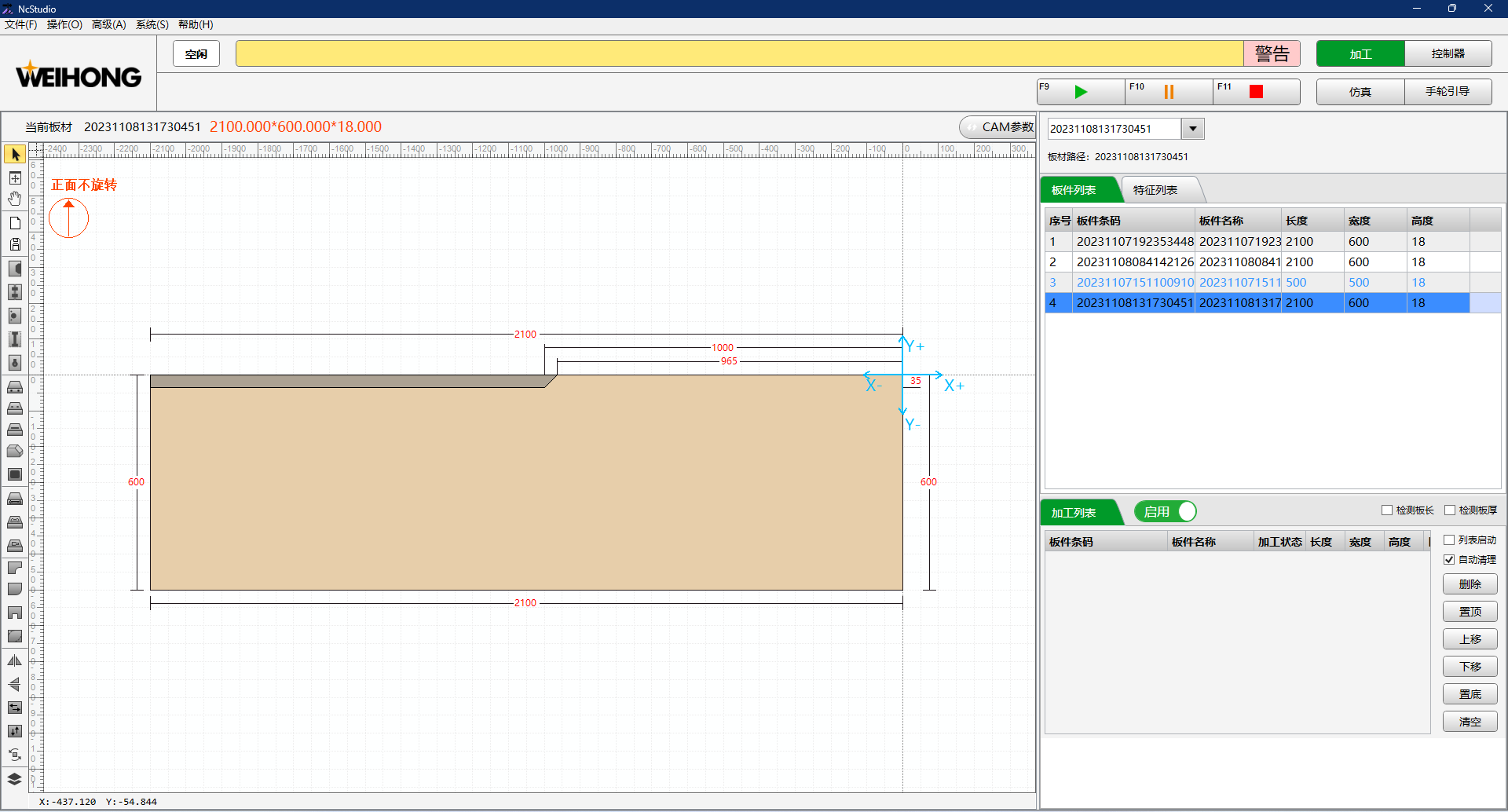Enable the 检测板长 checkbox
Image resolution: width=1508 pixels, height=812 pixels.
(x=1387, y=510)
